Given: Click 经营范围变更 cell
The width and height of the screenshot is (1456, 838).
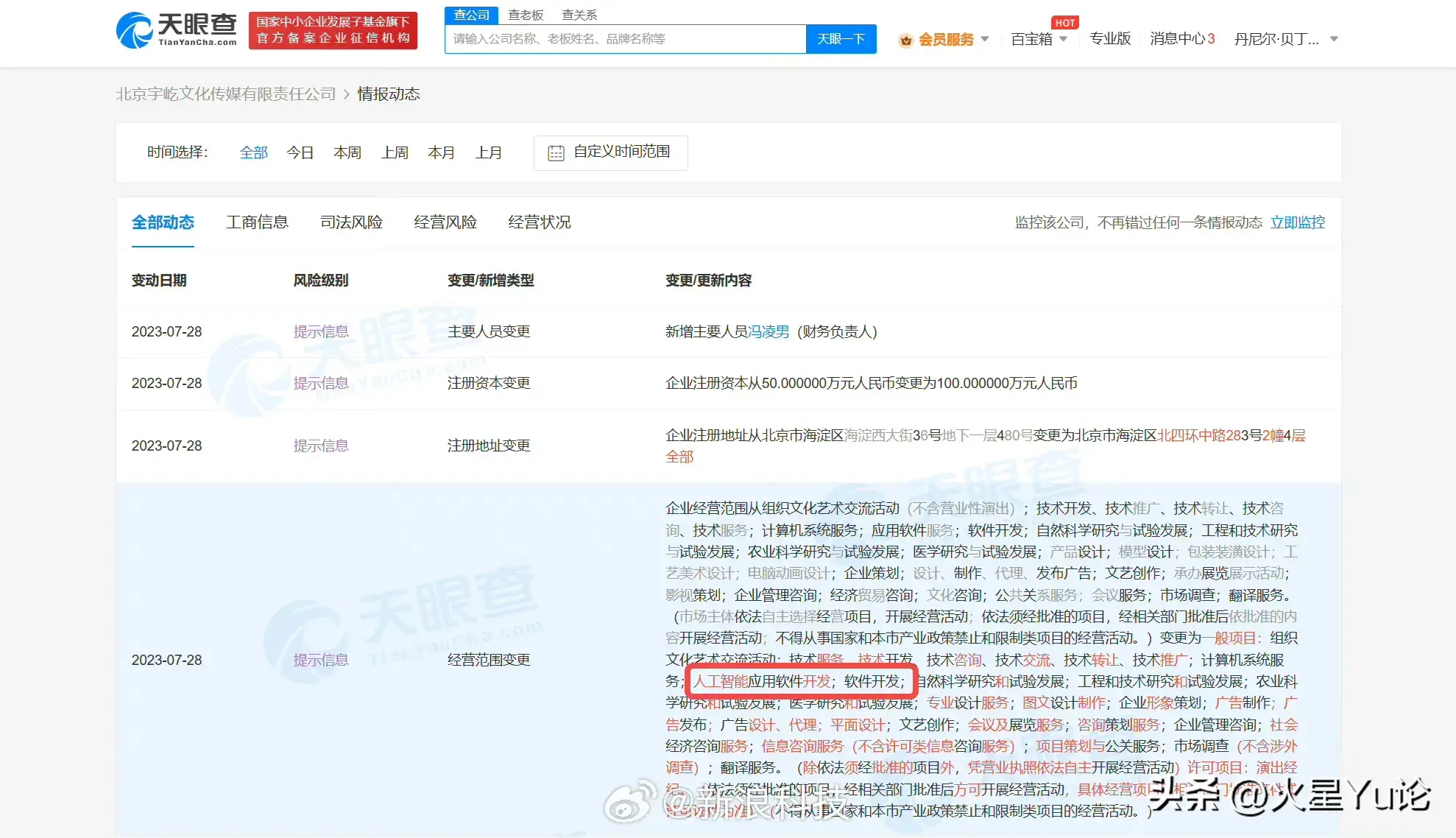Looking at the screenshot, I should (x=489, y=661).
